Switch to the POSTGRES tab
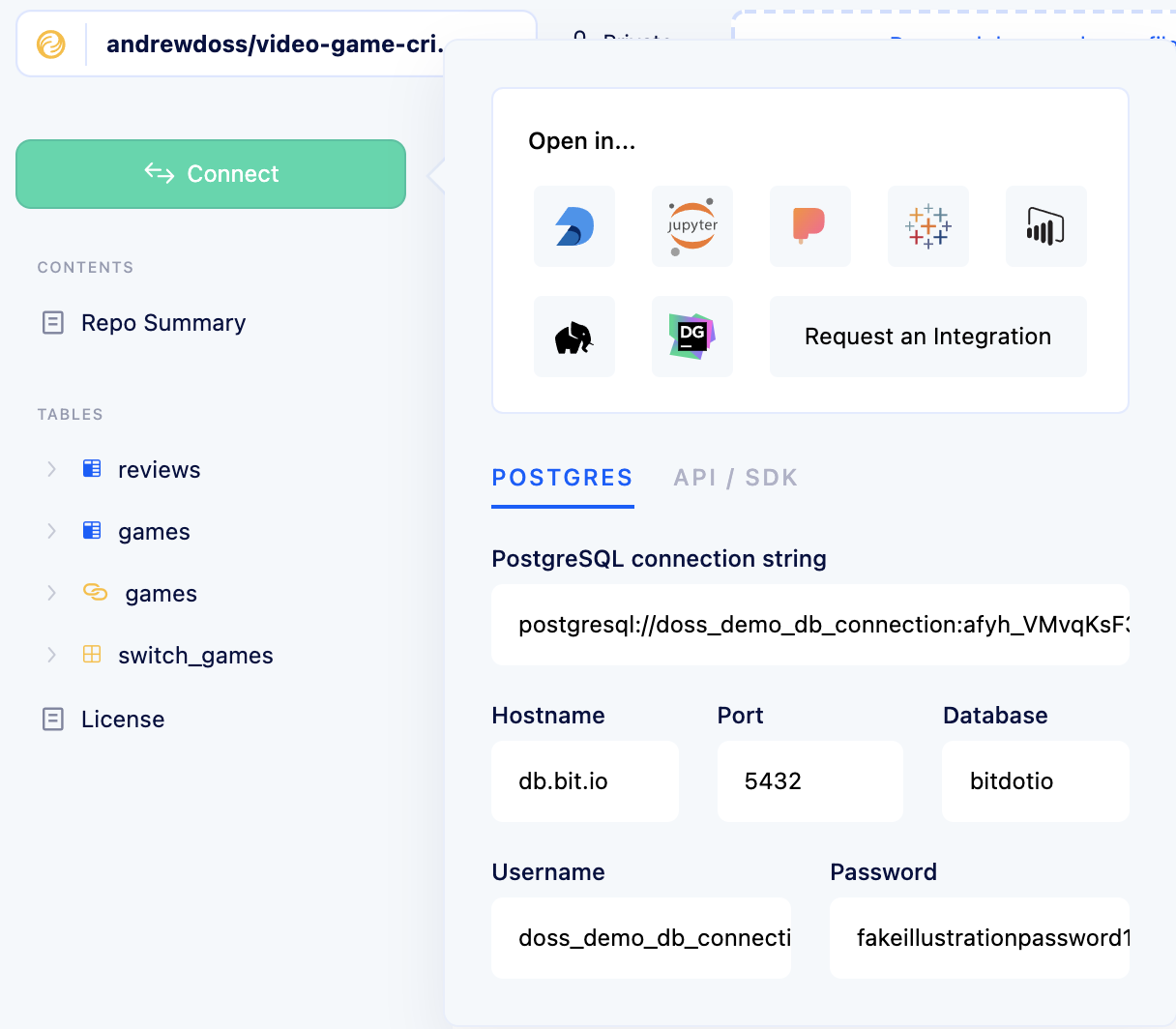This screenshot has width=1176, height=1029. pyautogui.click(x=562, y=478)
